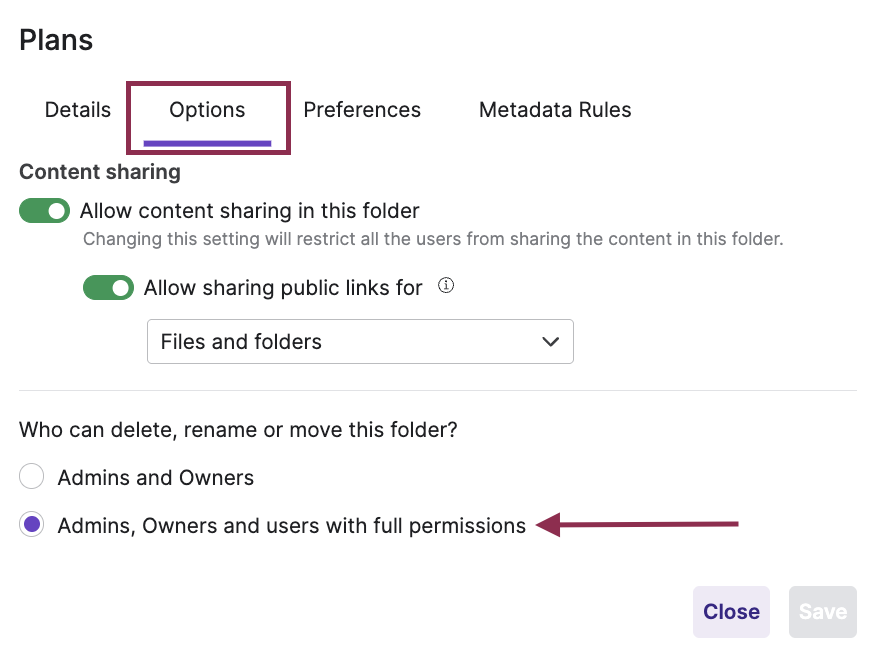Select the Metadata Rules tab
876x658 pixels.
(555, 110)
